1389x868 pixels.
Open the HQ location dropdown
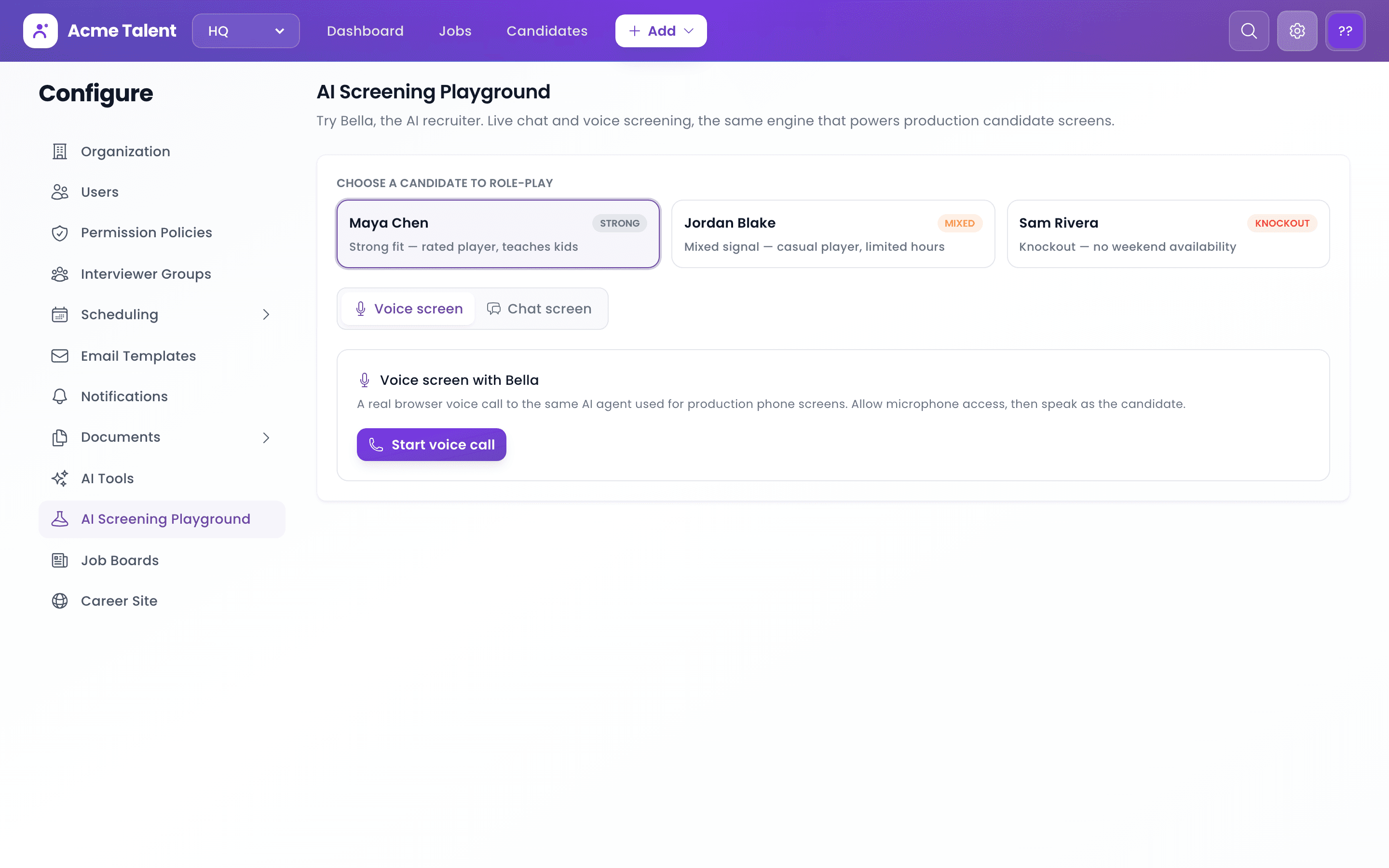click(x=245, y=31)
